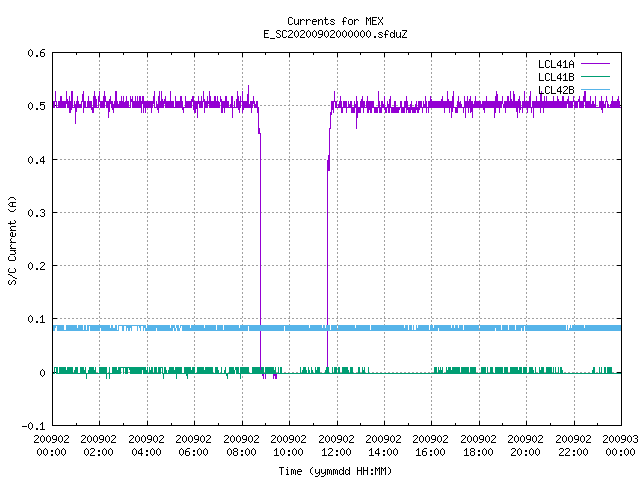Select the filename E_SC20200902000000.sfduZ subtitle
This screenshot has height=480, width=640.
(335, 34)
